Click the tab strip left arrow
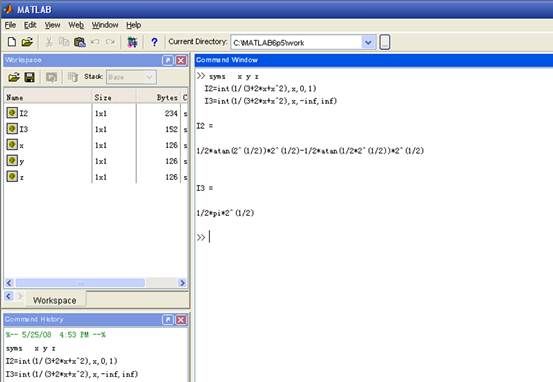 tap(9, 296)
